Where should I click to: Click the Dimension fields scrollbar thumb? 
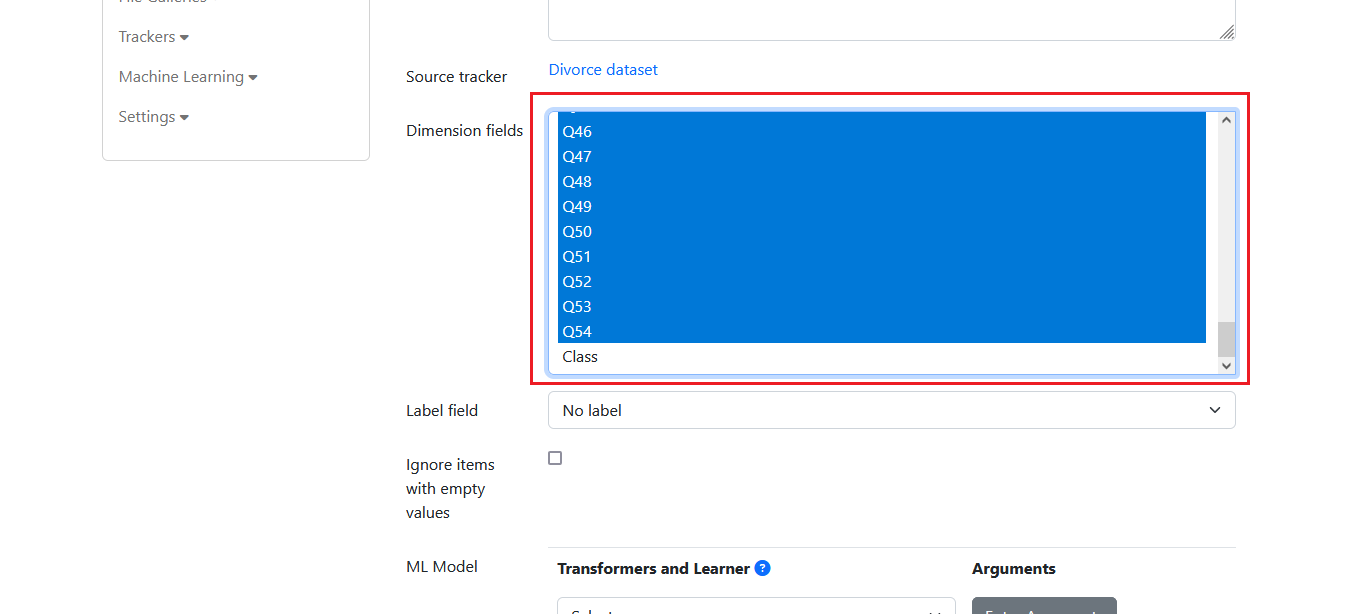click(1227, 339)
